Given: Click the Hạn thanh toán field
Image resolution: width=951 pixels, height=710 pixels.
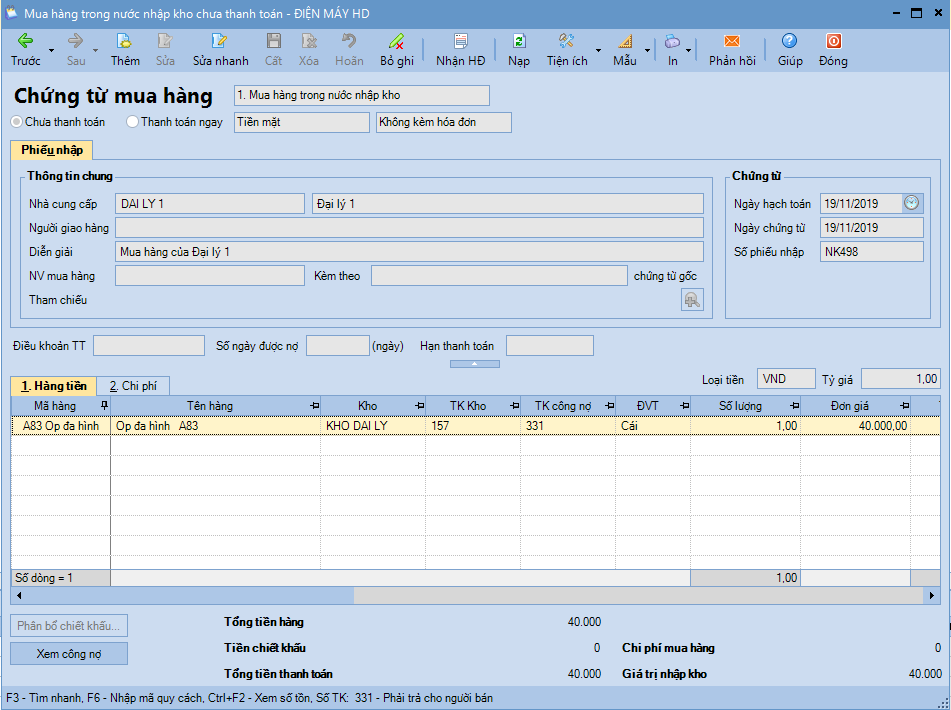Looking at the screenshot, I should 549,346.
